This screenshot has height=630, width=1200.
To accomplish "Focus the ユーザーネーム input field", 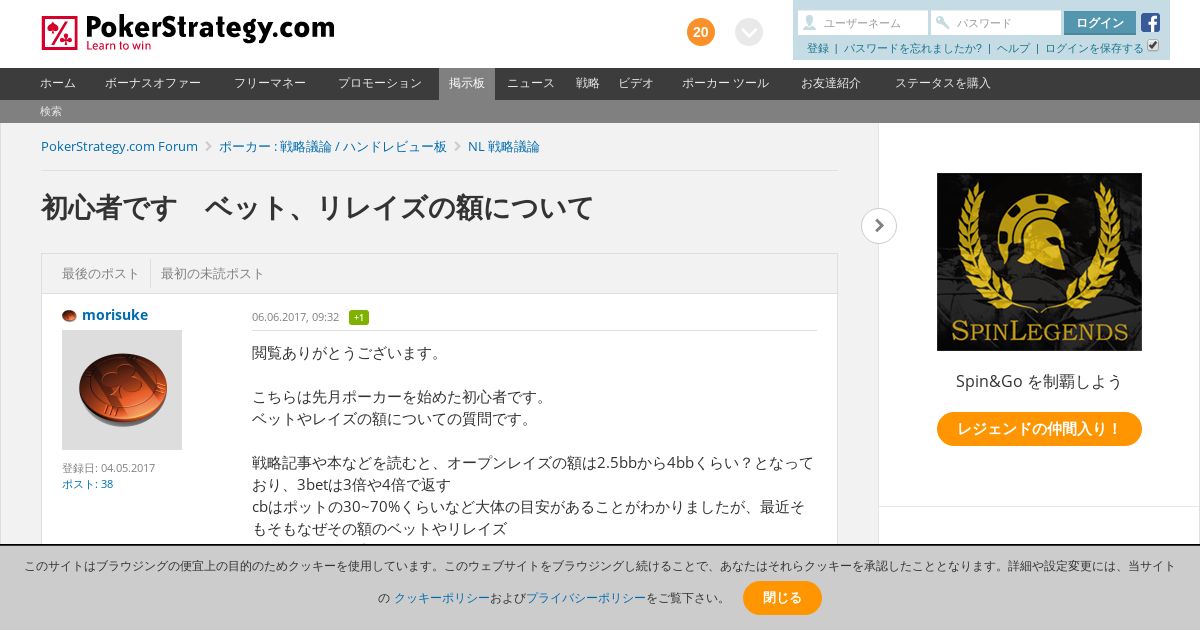I will click(863, 23).
